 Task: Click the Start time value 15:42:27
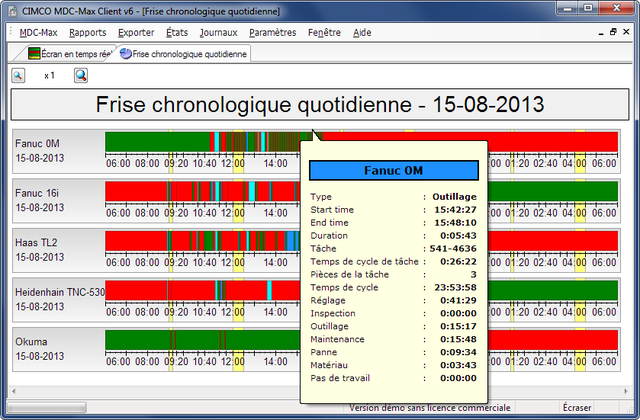click(455, 210)
